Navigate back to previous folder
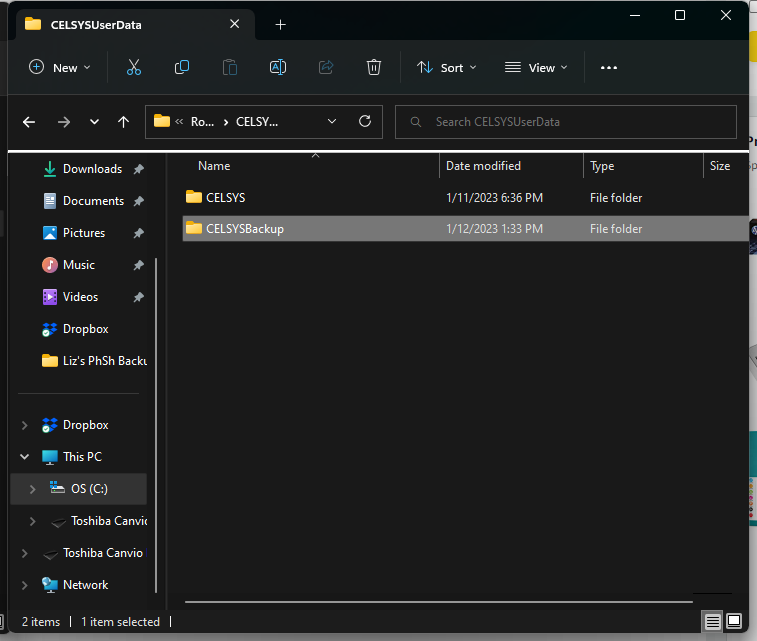The image size is (757, 641). coord(29,121)
